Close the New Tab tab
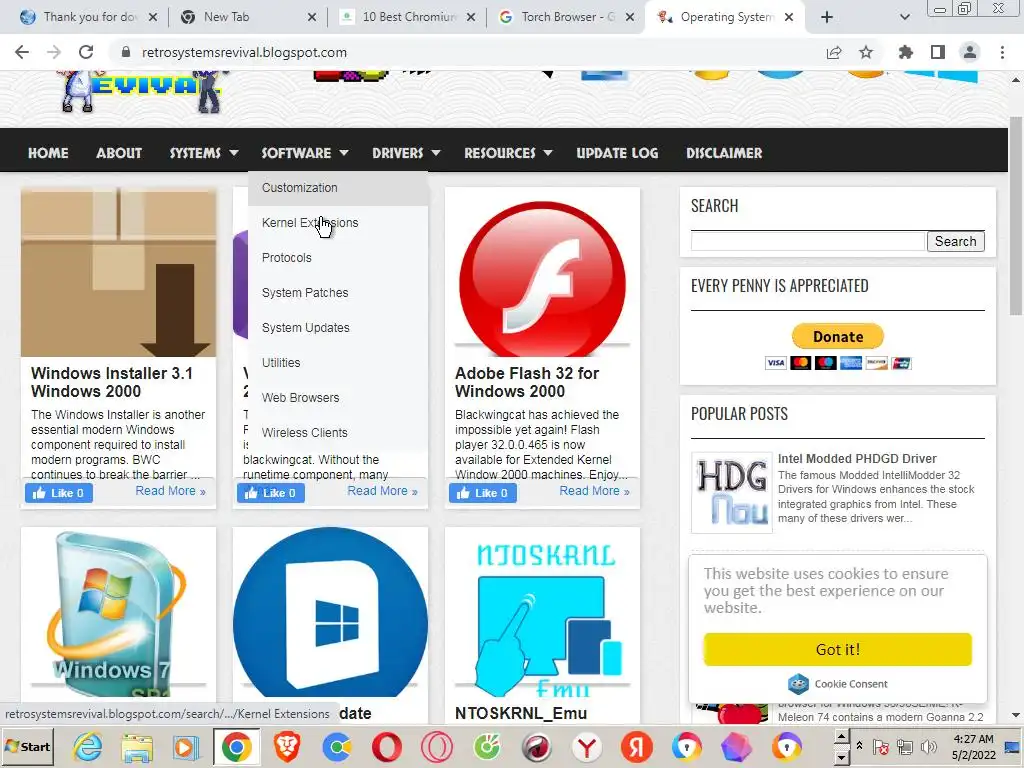Screen dimensions: 1024x768 tap(312, 17)
